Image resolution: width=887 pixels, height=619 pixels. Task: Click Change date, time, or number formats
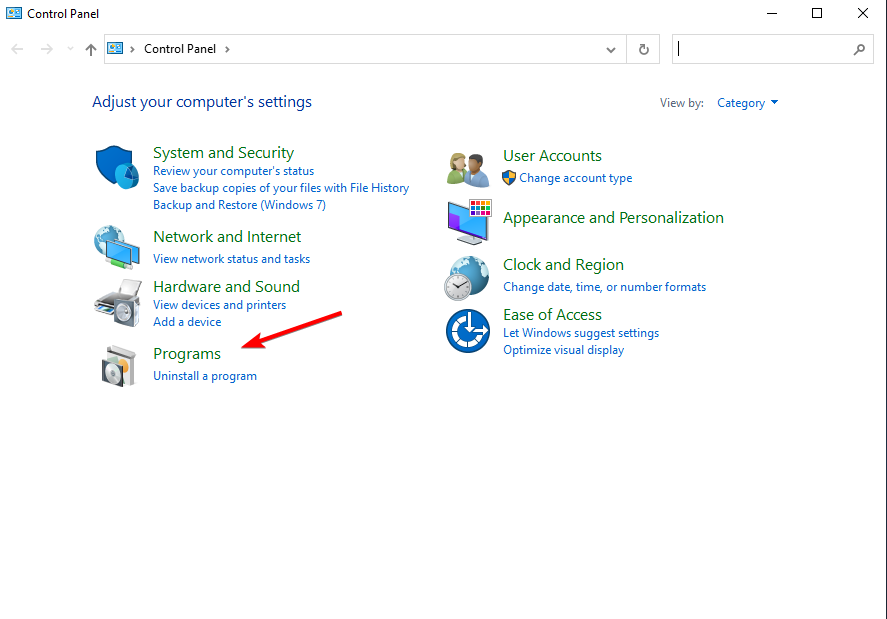pyautogui.click(x=605, y=287)
